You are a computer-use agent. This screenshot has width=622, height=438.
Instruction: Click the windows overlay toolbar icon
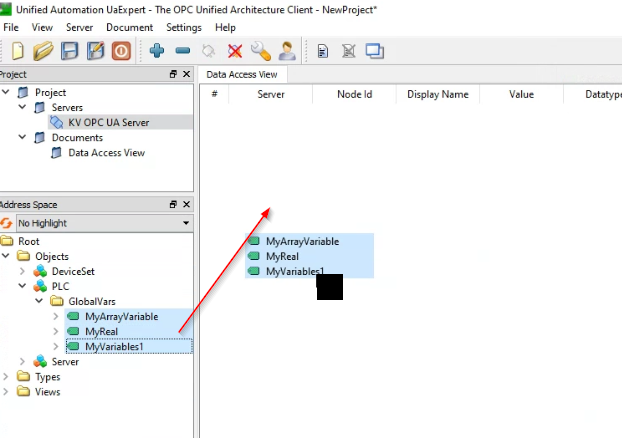(x=374, y=51)
